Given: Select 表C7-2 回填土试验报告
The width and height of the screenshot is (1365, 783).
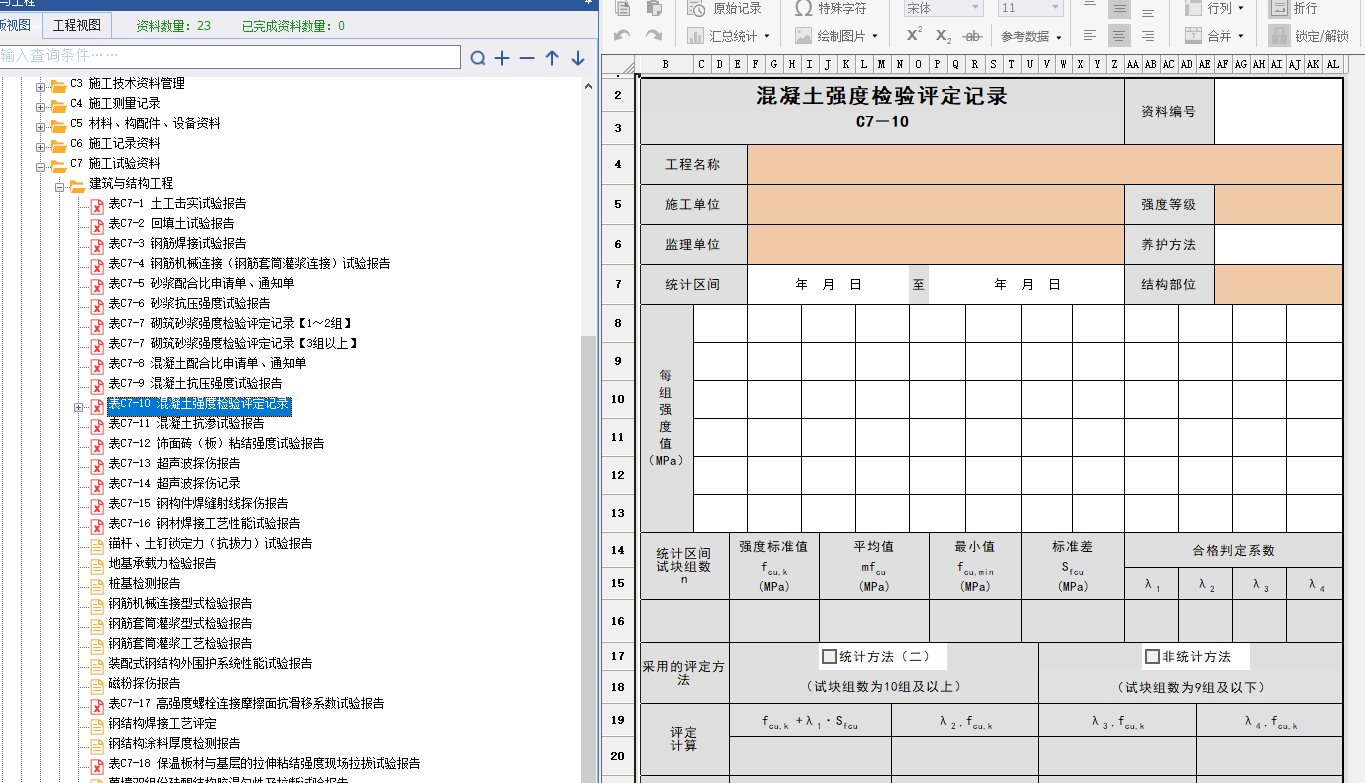Looking at the screenshot, I should click(172, 224).
